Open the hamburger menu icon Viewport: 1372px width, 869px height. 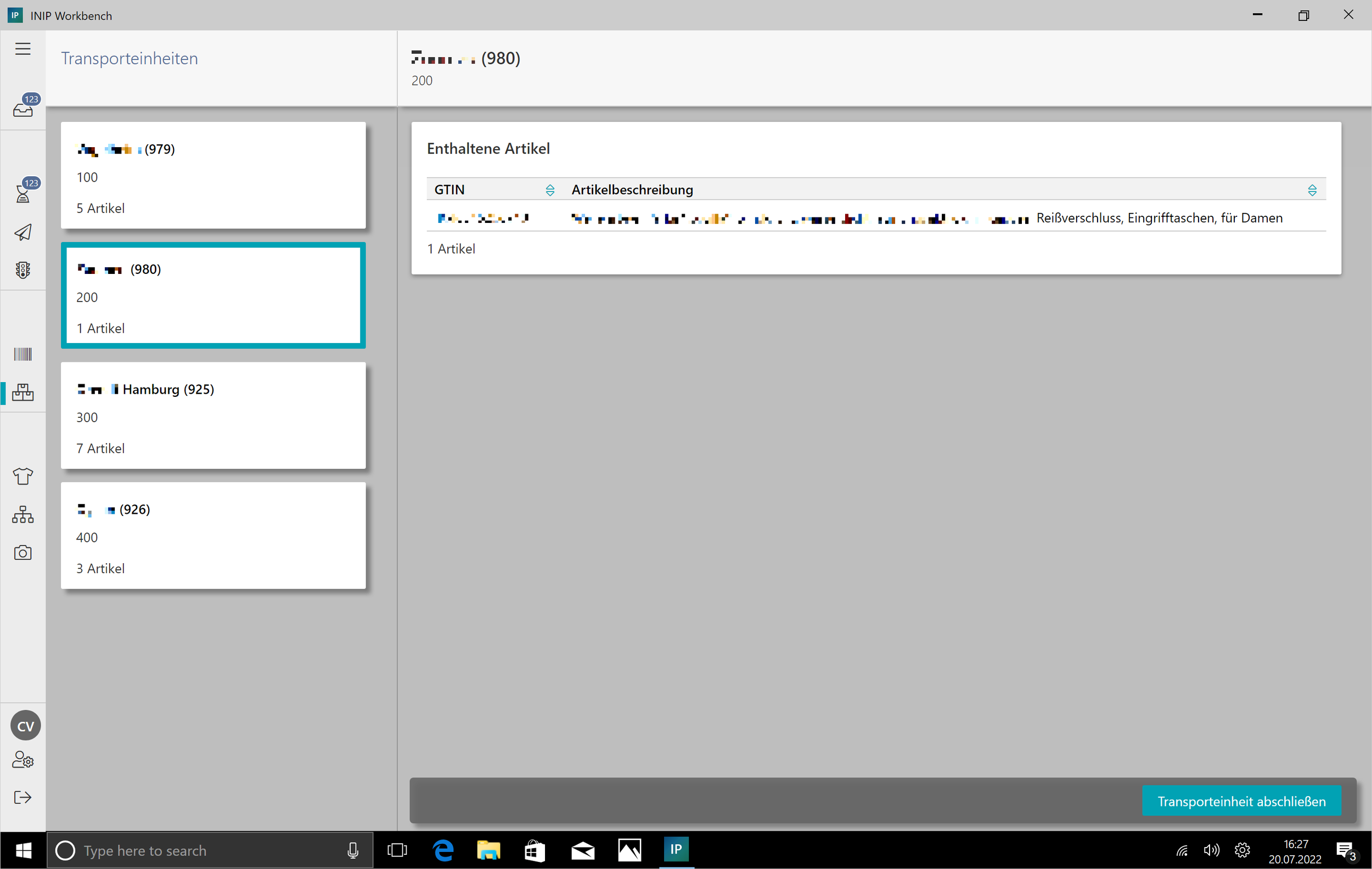pos(23,49)
